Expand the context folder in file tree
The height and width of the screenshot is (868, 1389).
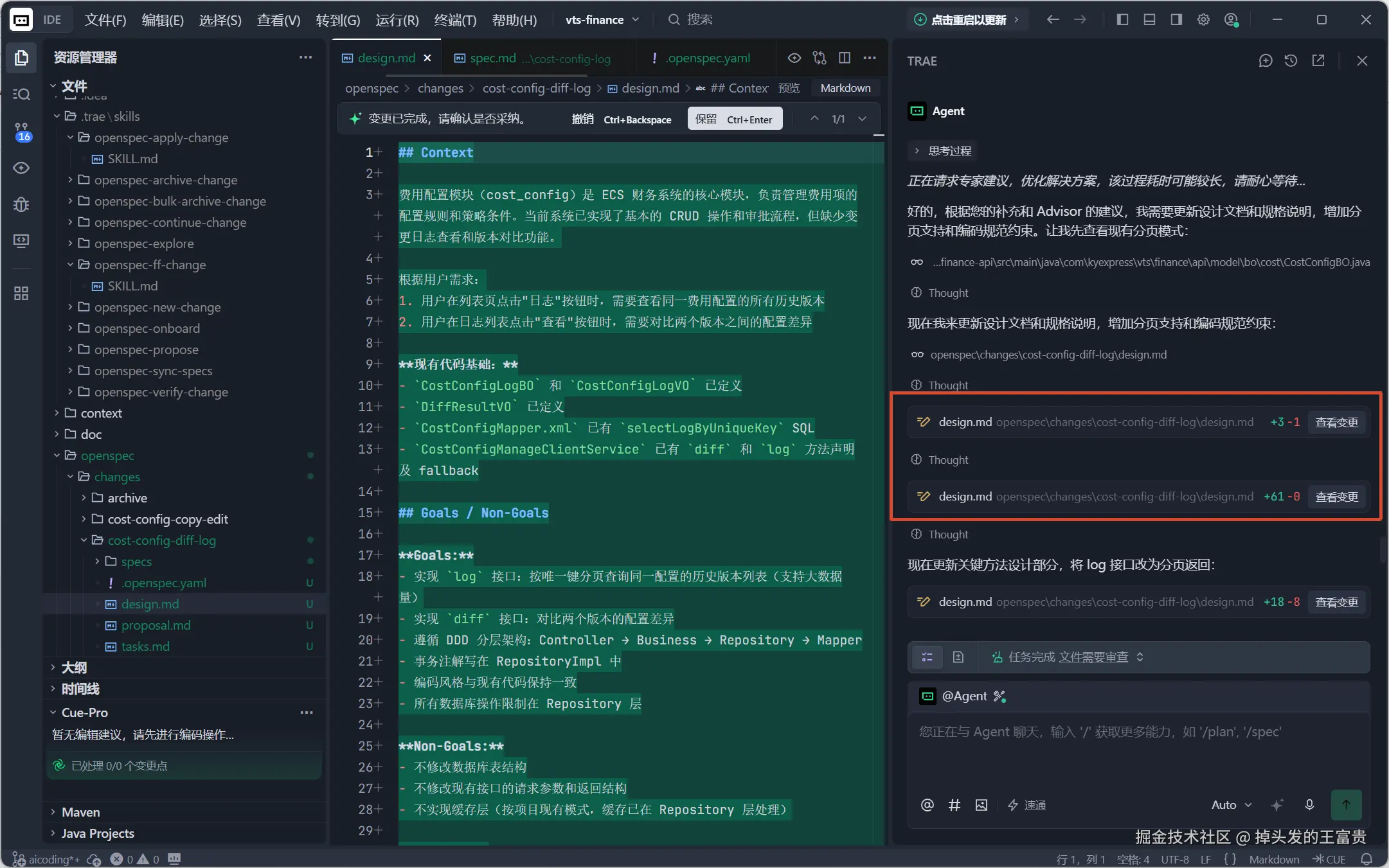coord(101,413)
